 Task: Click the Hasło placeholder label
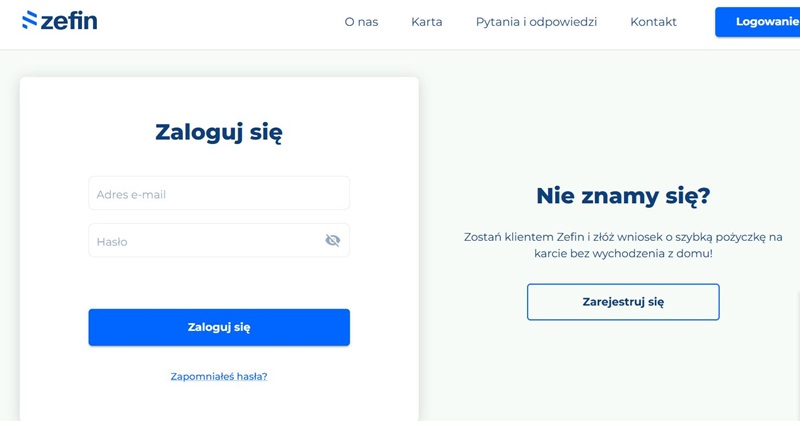[112, 241]
